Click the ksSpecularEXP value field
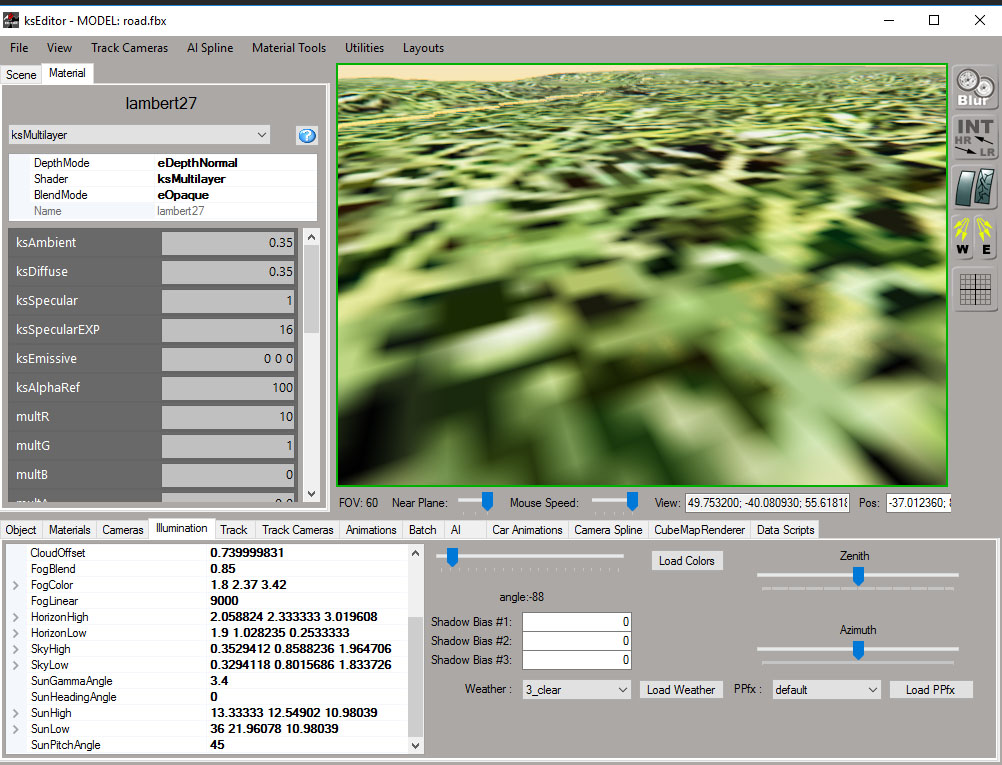The height and width of the screenshot is (765, 1002). coord(228,330)
